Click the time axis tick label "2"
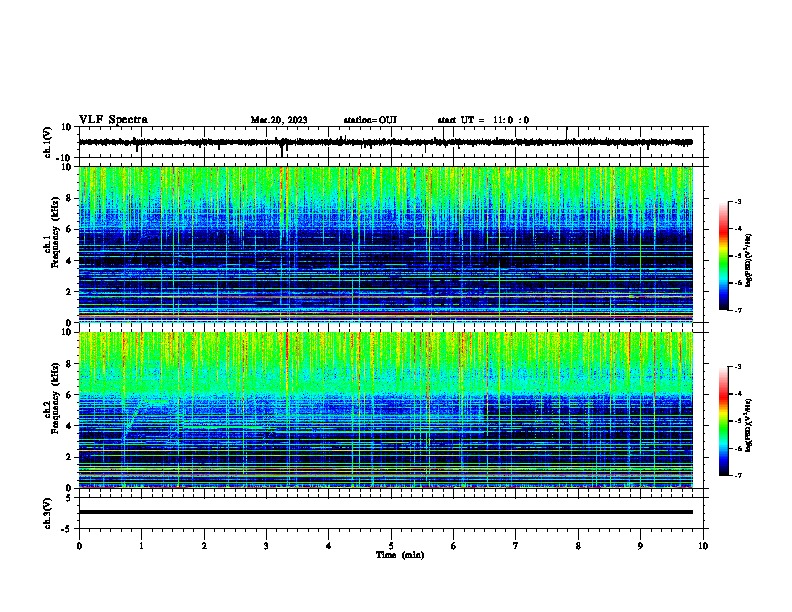This screenshot has height=612, width=792. (204, 546)
